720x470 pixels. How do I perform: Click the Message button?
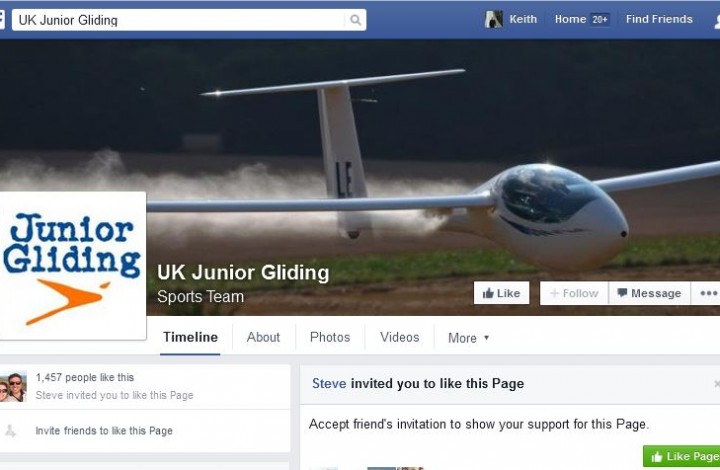tap(650, 293)
